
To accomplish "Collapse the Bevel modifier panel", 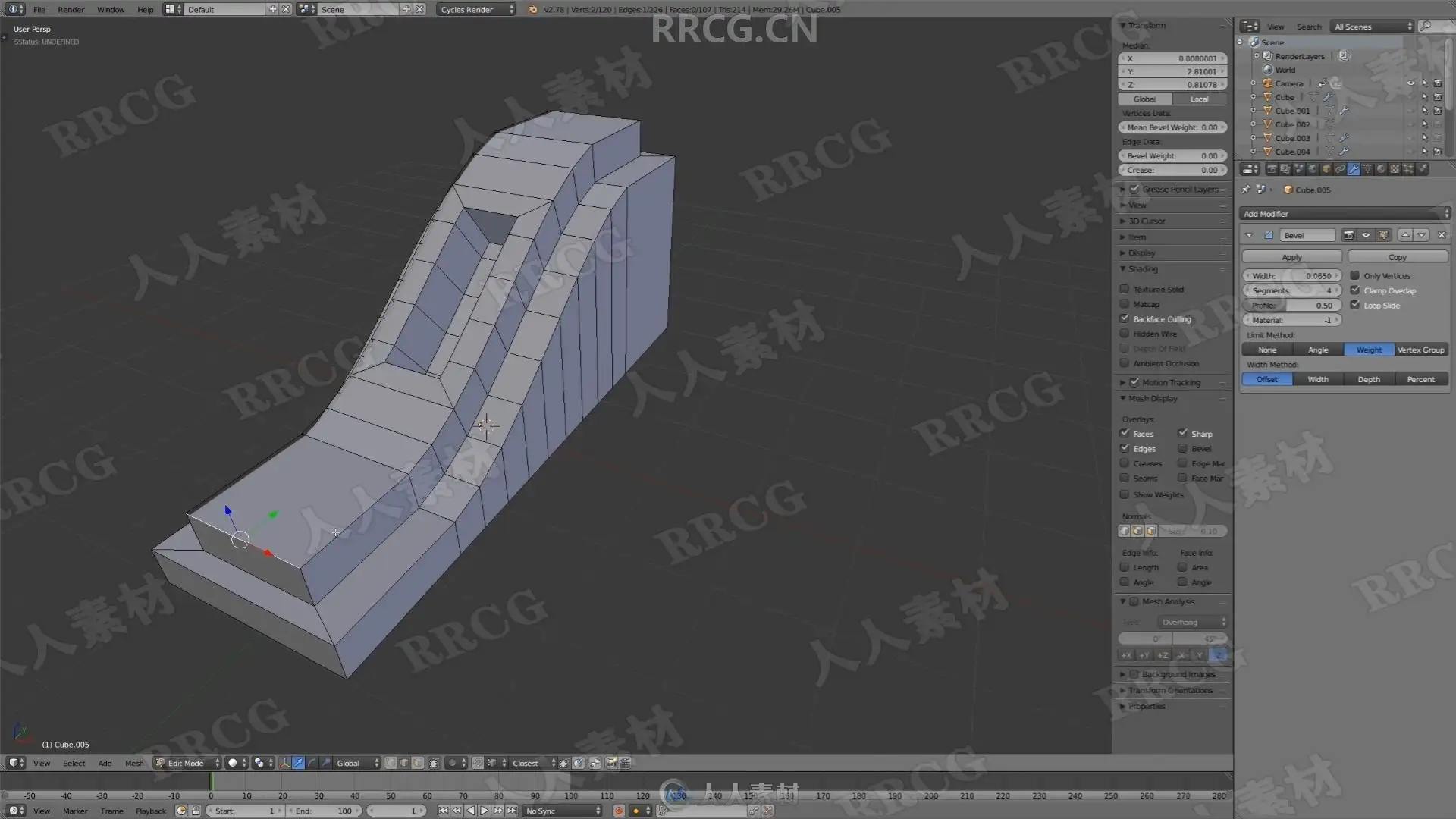I will pyautogui.click(x=1249, y=235).
